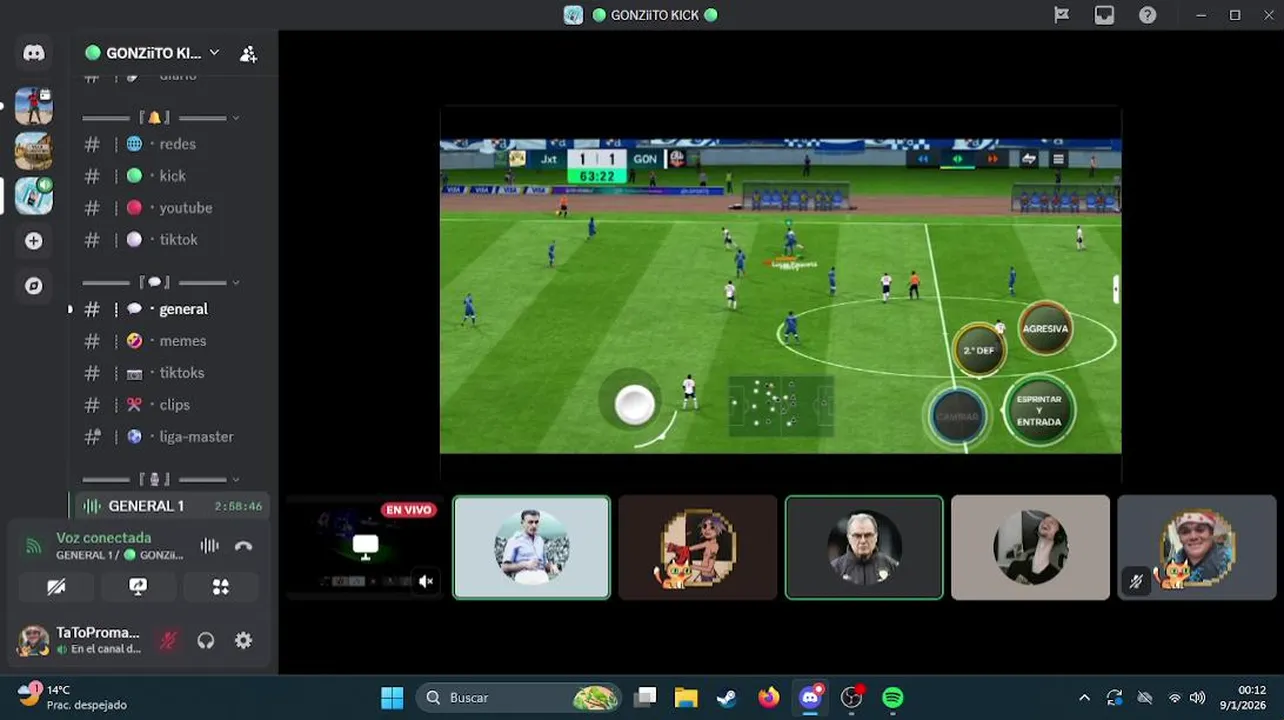The height and width of the screenshot is (720, 1284).
Task: Select the GENERAL 1 voice channel
Action: [172, 506]
